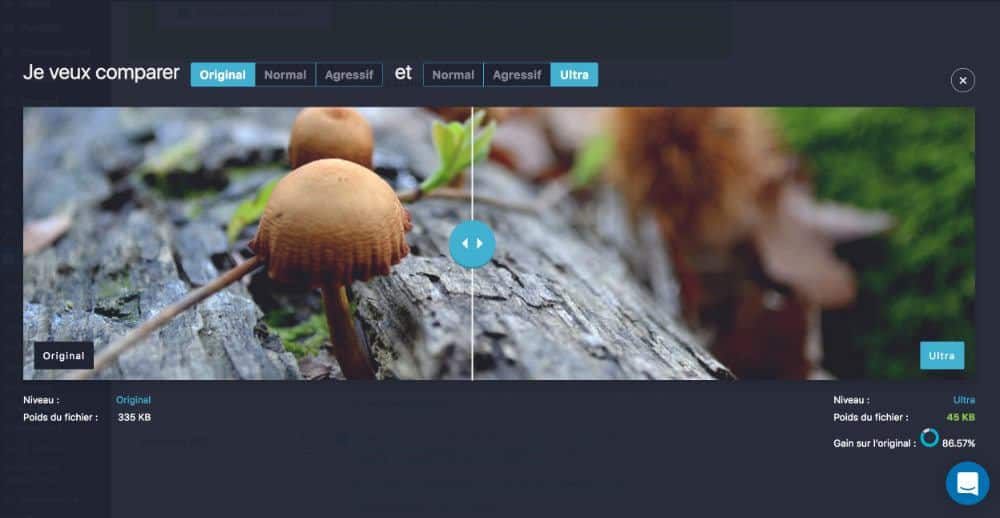1000x518 pixels.
Task: Click the left-side 'Poids du fichier :' label
Action: [x=61, y=417]
